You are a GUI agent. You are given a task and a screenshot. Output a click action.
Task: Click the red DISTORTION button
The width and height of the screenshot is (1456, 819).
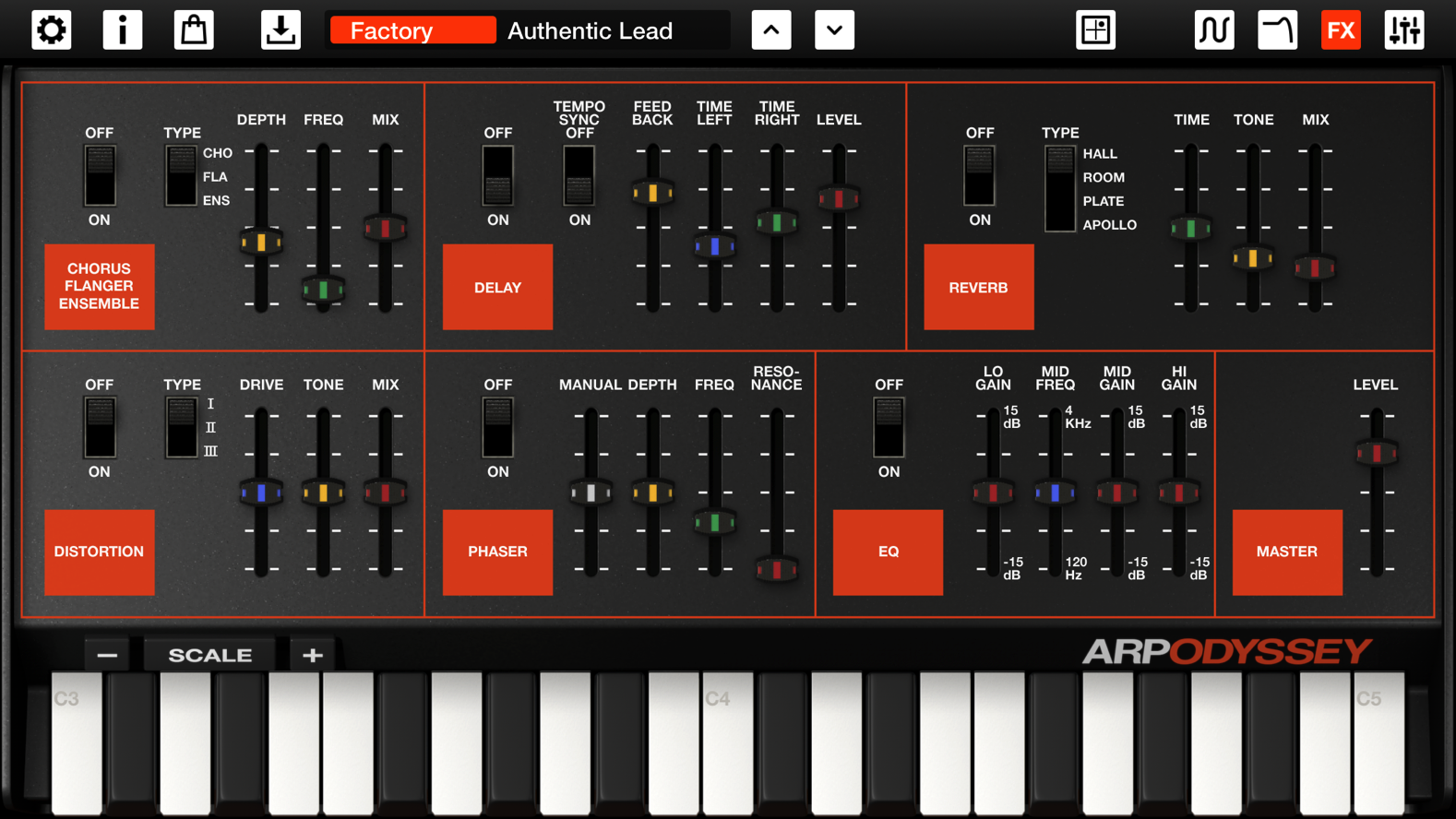pyautogui.click(x=100, y=552)
